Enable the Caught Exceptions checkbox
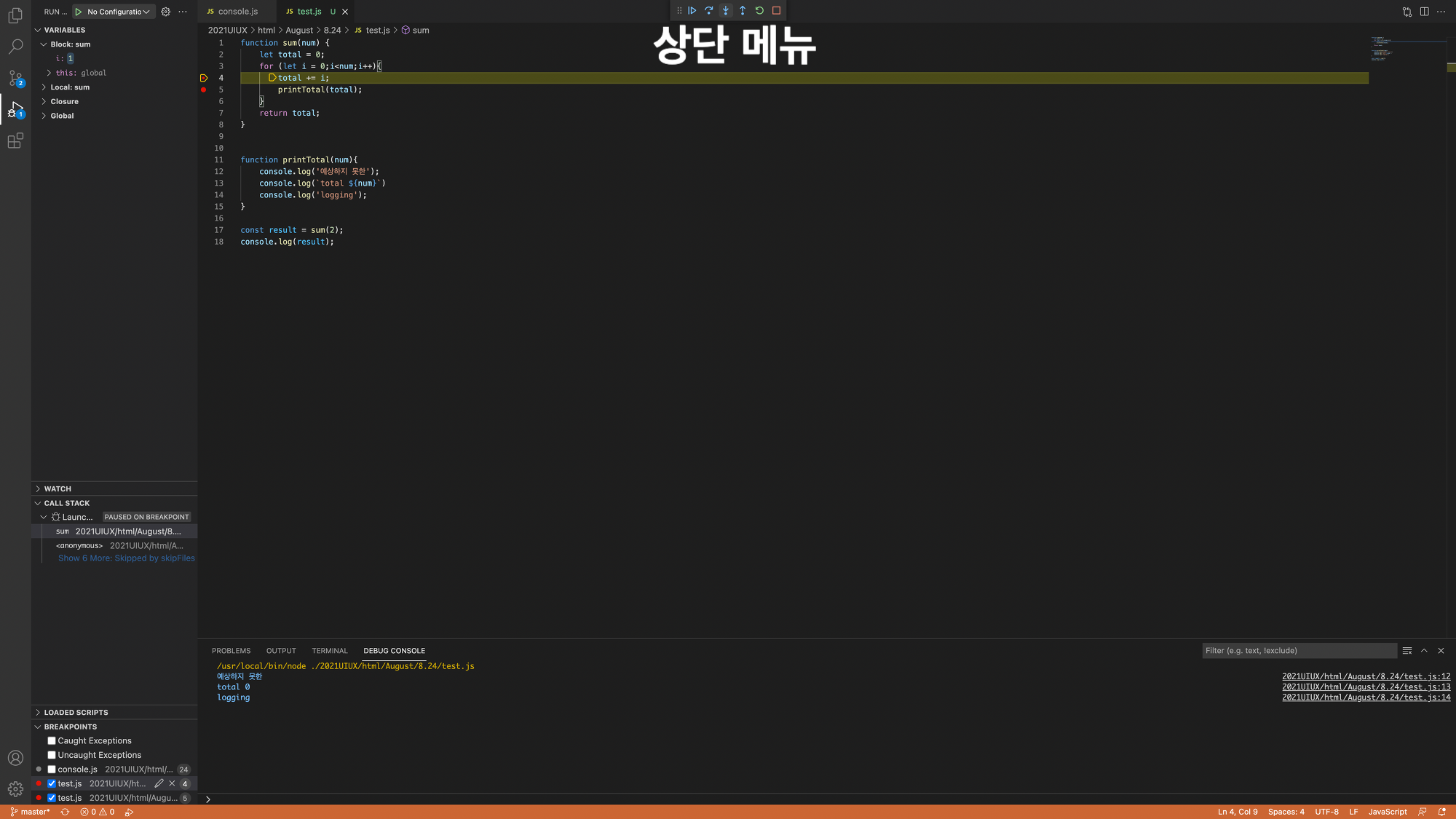Viewport: 1456px width, 819px height. (52, 740)
